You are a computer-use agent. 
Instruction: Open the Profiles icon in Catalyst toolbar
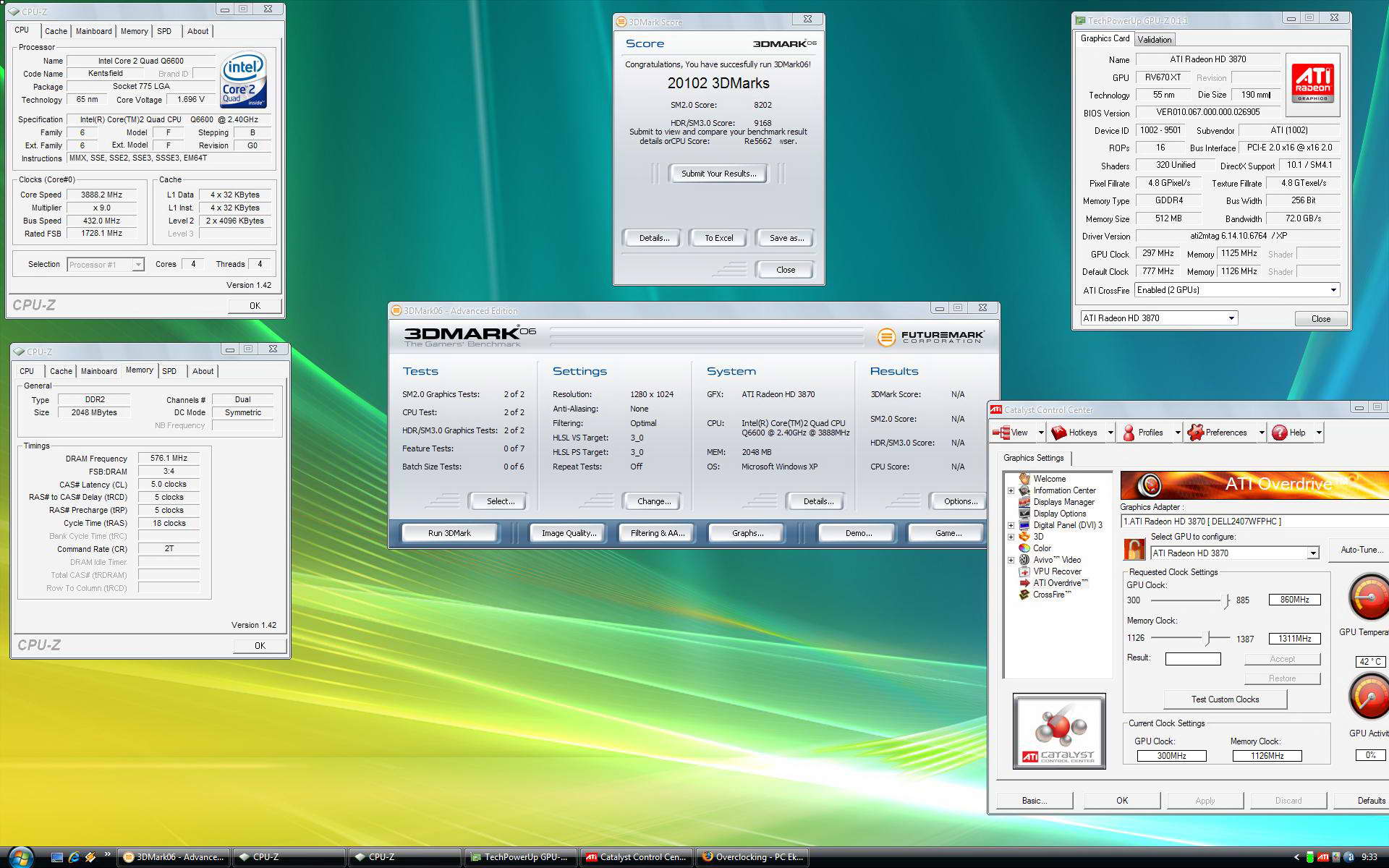(1129, 433)
